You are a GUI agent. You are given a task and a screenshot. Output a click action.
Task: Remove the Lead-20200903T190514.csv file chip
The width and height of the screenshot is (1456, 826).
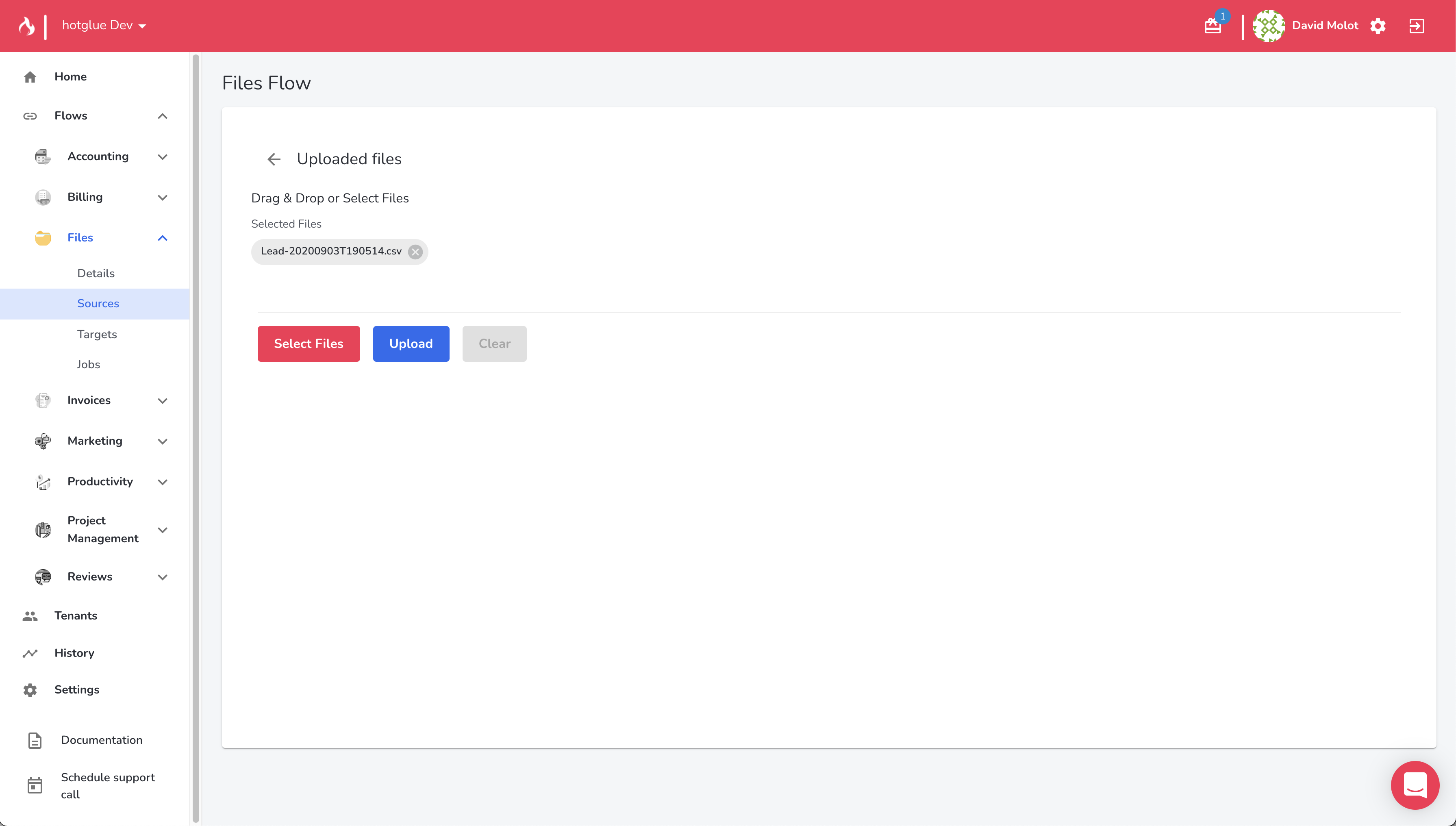415,252
